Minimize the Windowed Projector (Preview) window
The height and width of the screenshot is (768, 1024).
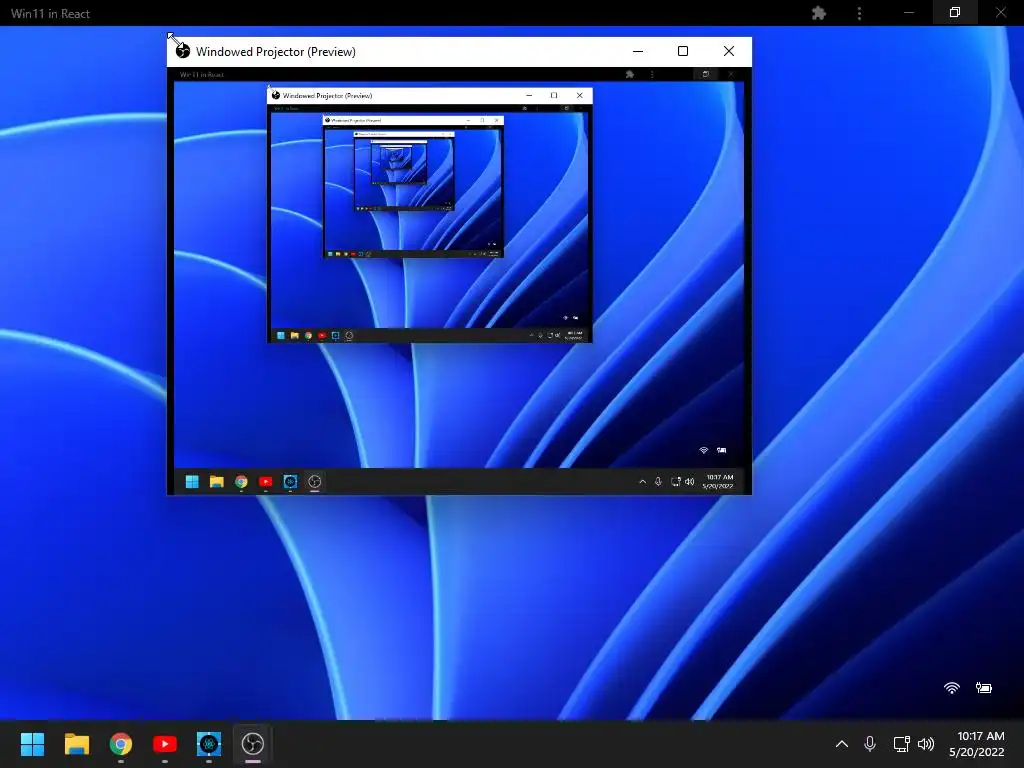click(638, 51)
